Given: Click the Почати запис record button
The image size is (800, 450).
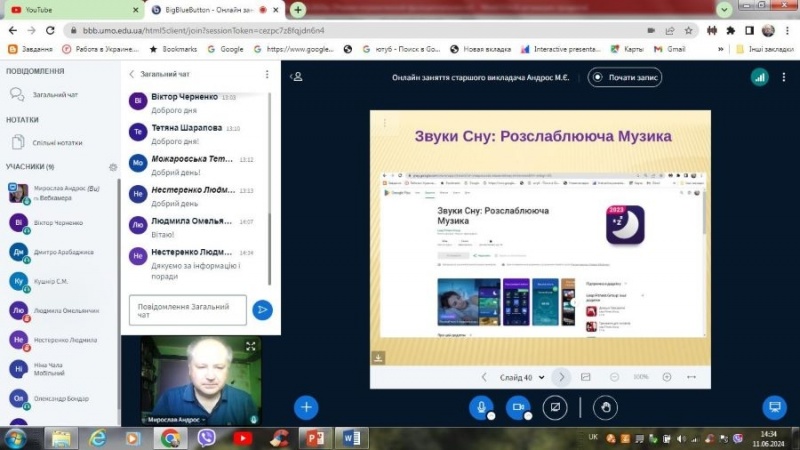Looking at the screenshot, I should (x=625, y=78).
